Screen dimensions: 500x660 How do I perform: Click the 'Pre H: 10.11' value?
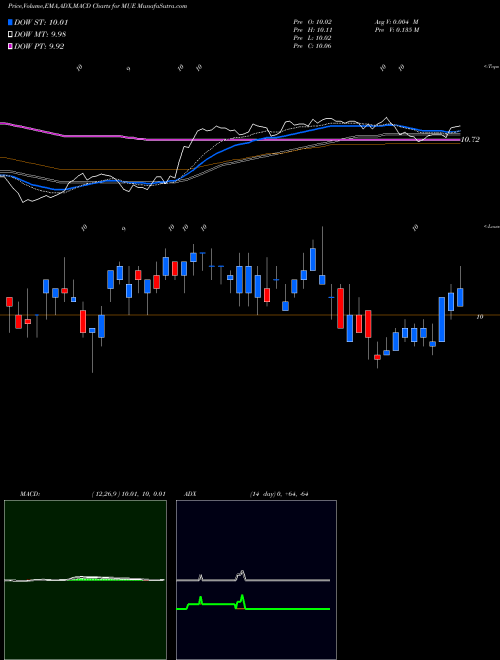point(312,30)
